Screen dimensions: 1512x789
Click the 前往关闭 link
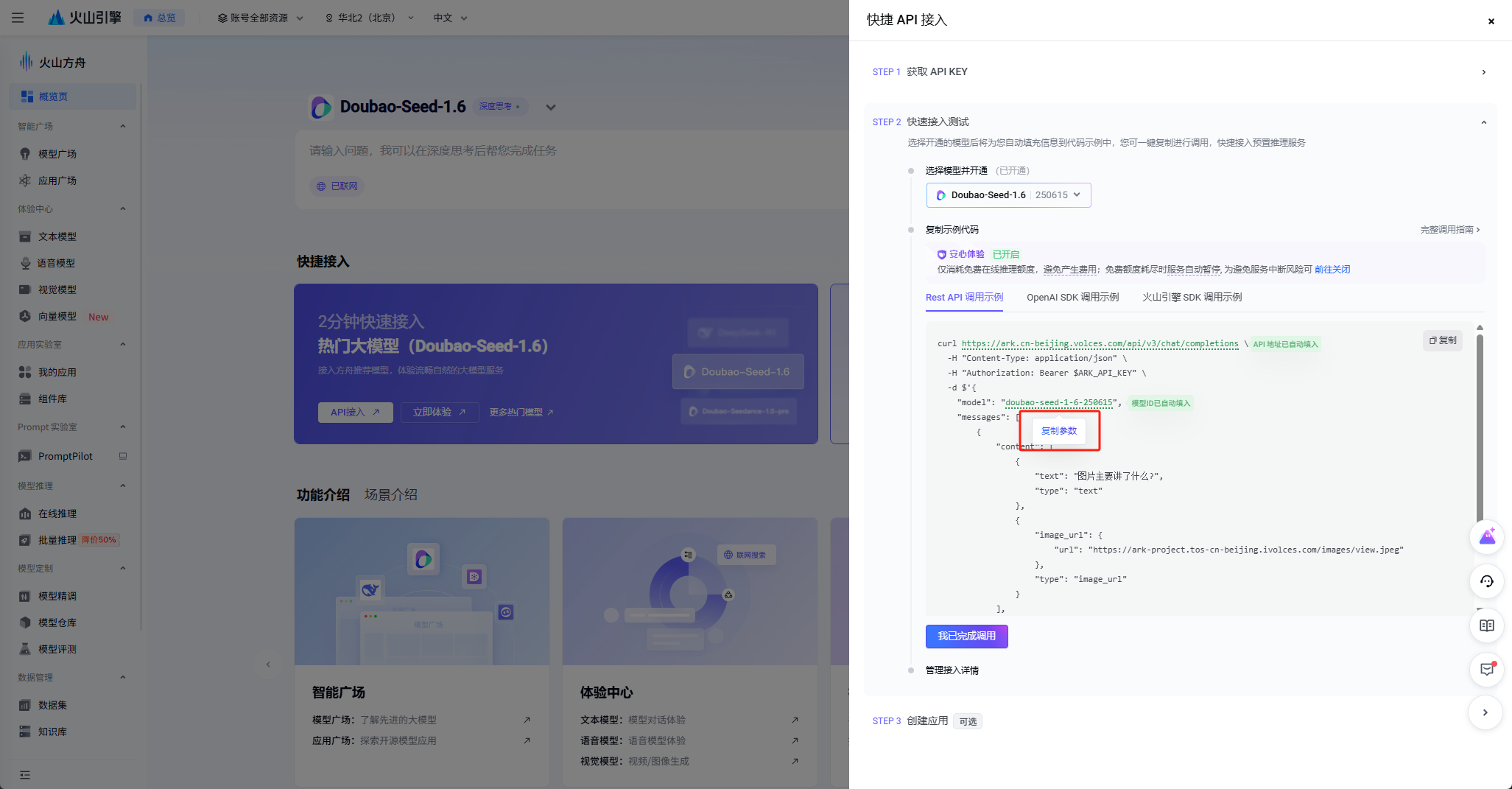point(1332,270)
